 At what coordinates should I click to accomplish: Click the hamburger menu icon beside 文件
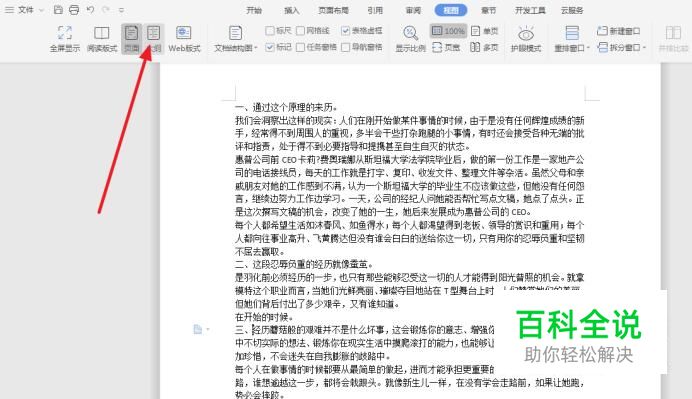pyautogui.click(x=9, y=10)
